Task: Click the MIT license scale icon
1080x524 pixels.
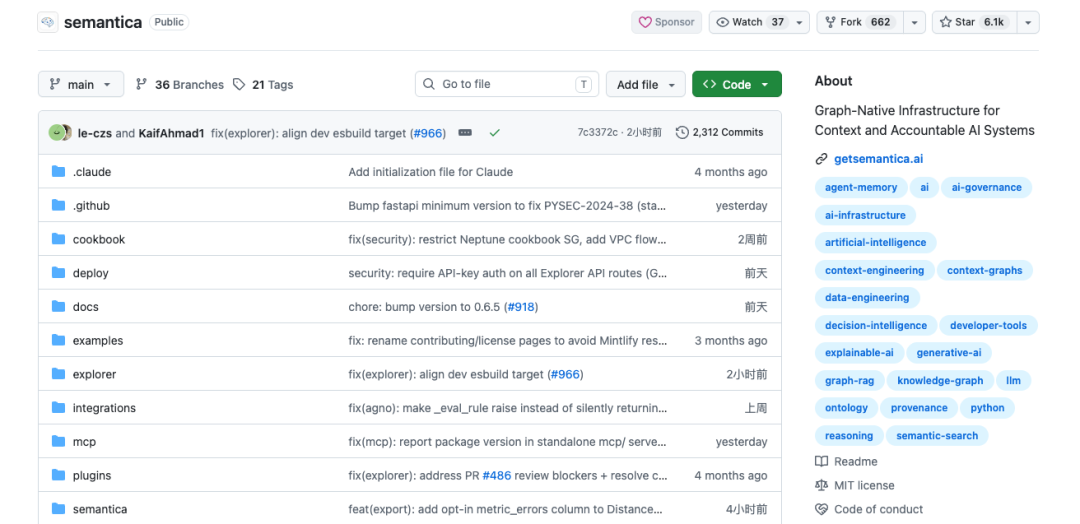Action: (821, 485)
